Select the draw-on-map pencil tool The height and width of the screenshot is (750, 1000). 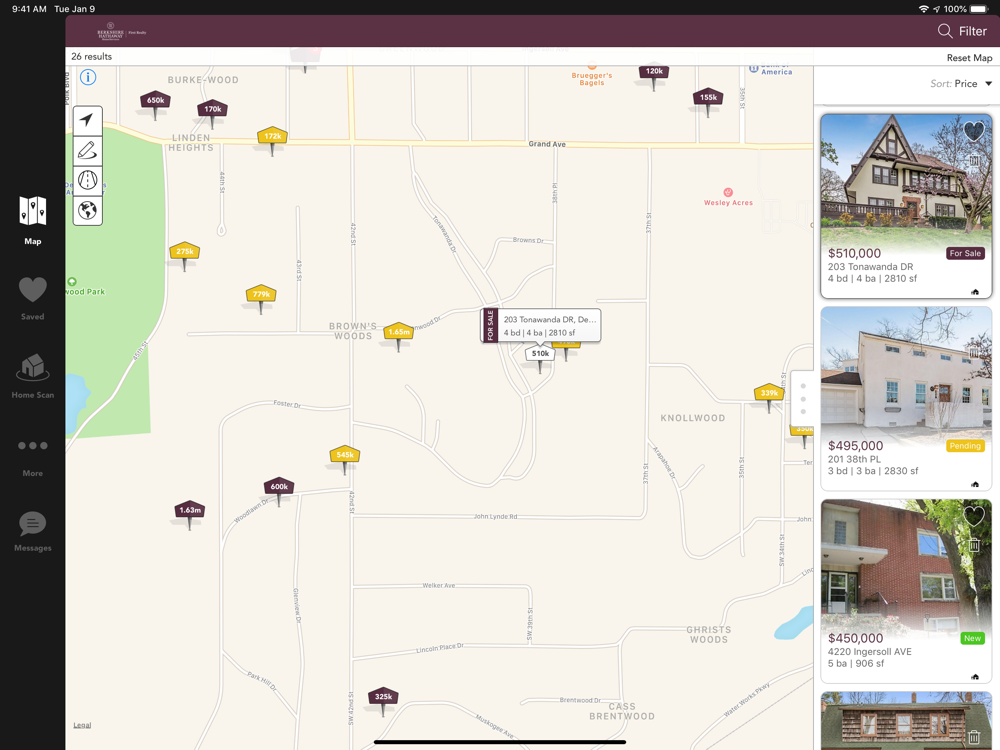(x=87, y=151)
